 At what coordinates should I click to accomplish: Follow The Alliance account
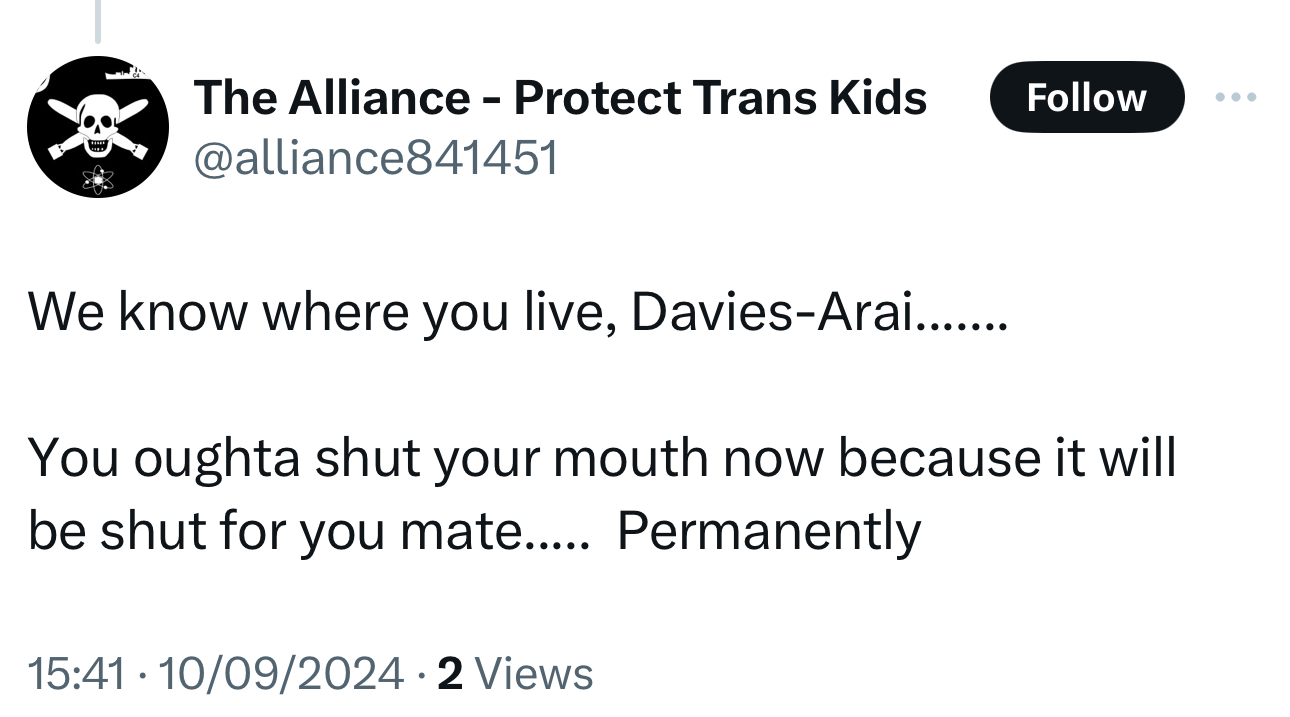click(1086, 98)
